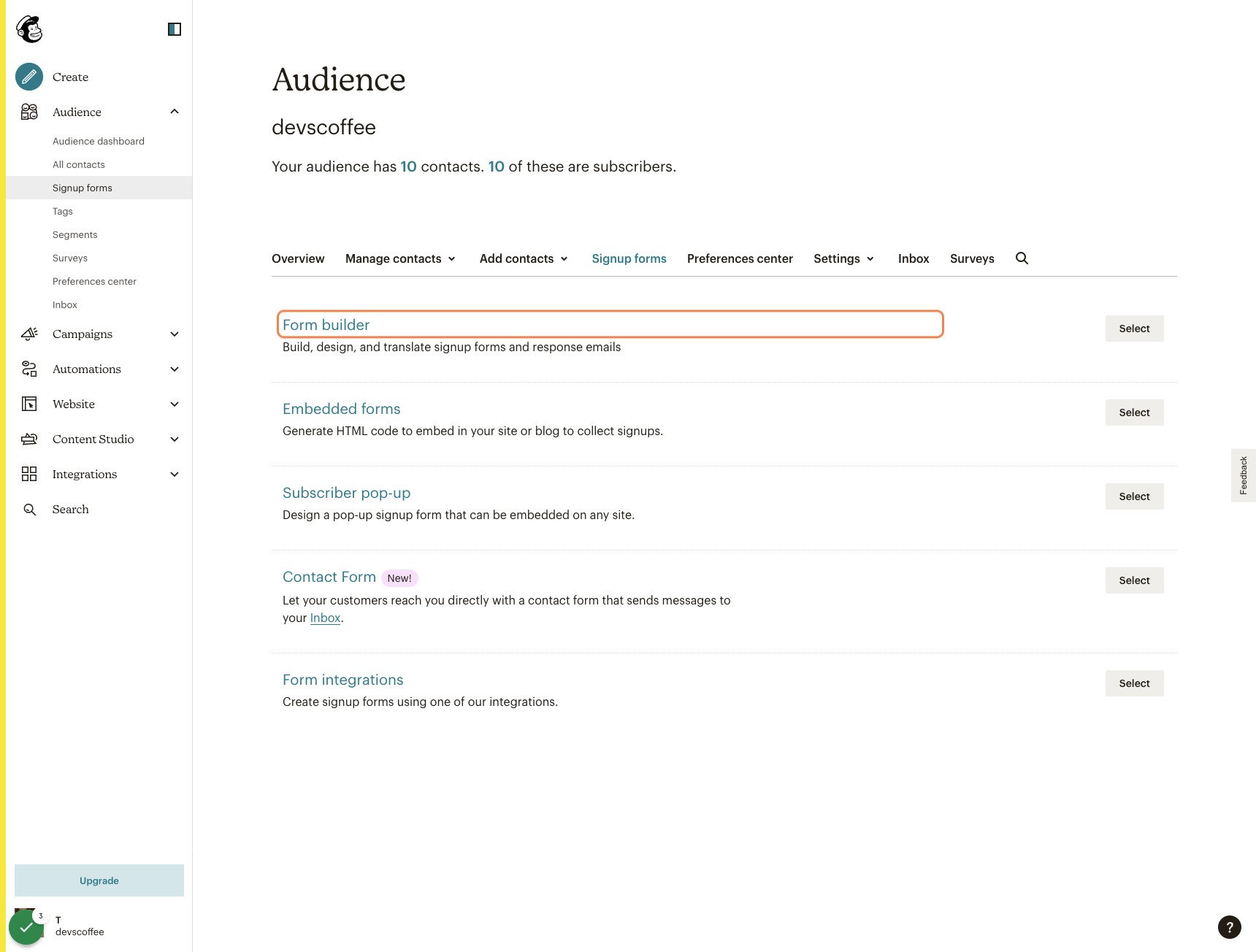Open the Settings dropdown

(x=844, y=258)
